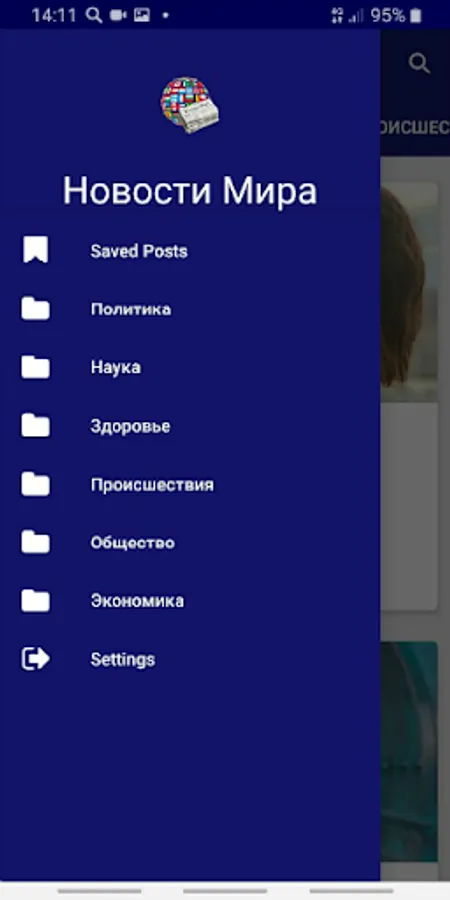
Task: Tap the image notification status icon
Action: click(x=142, y=15)
